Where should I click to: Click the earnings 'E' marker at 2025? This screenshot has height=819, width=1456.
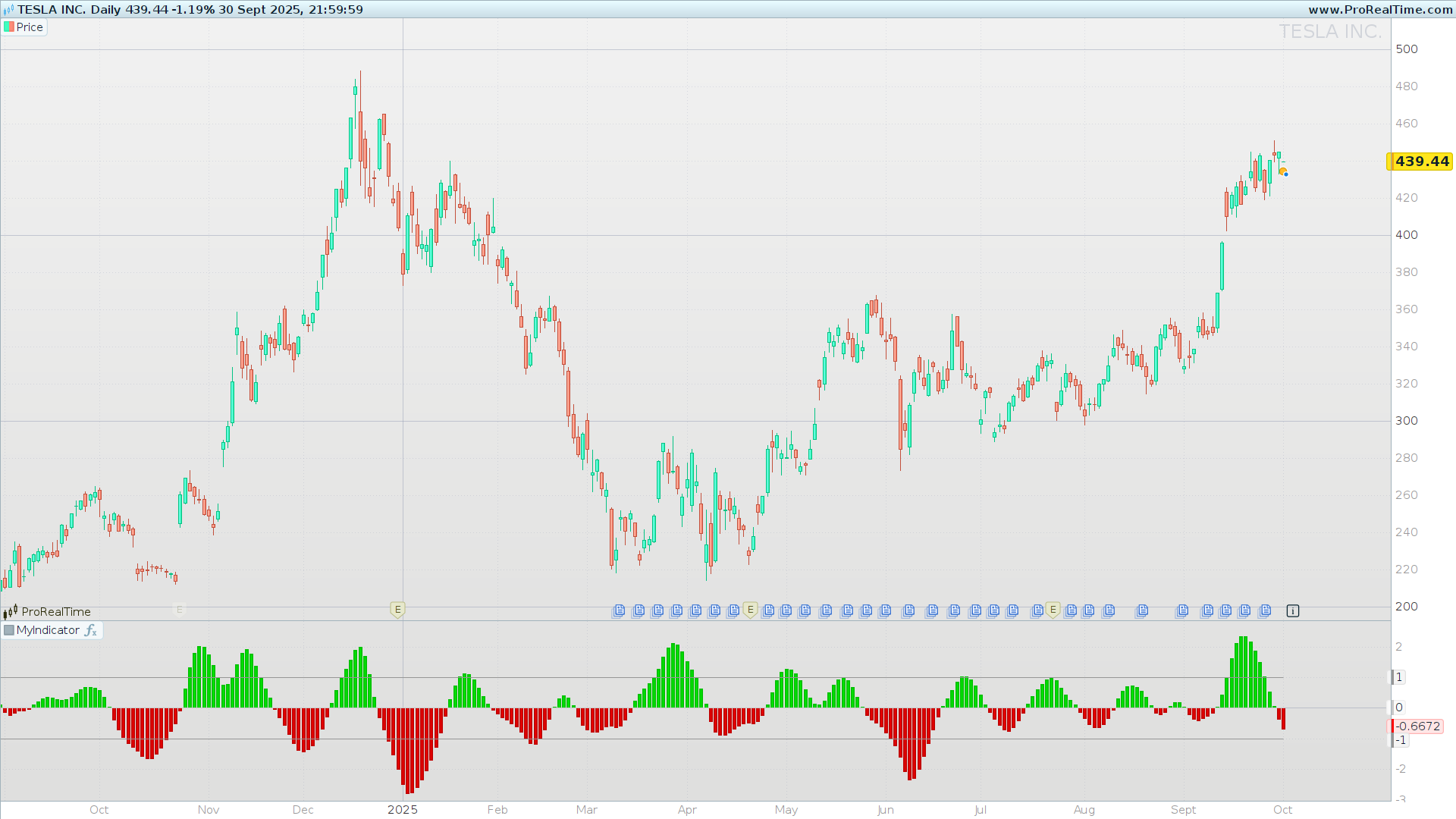coord(397,610)
